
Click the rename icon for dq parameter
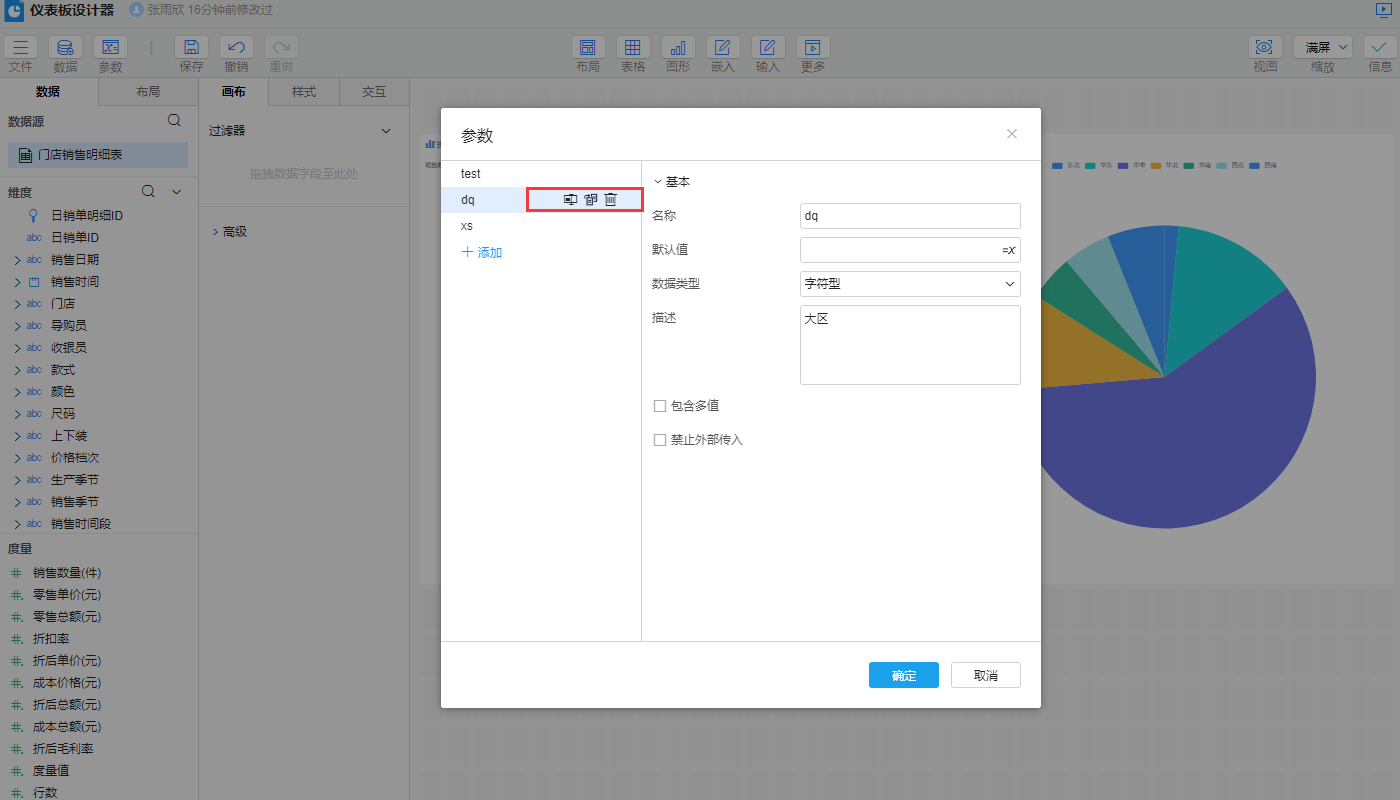click(570, 200)
